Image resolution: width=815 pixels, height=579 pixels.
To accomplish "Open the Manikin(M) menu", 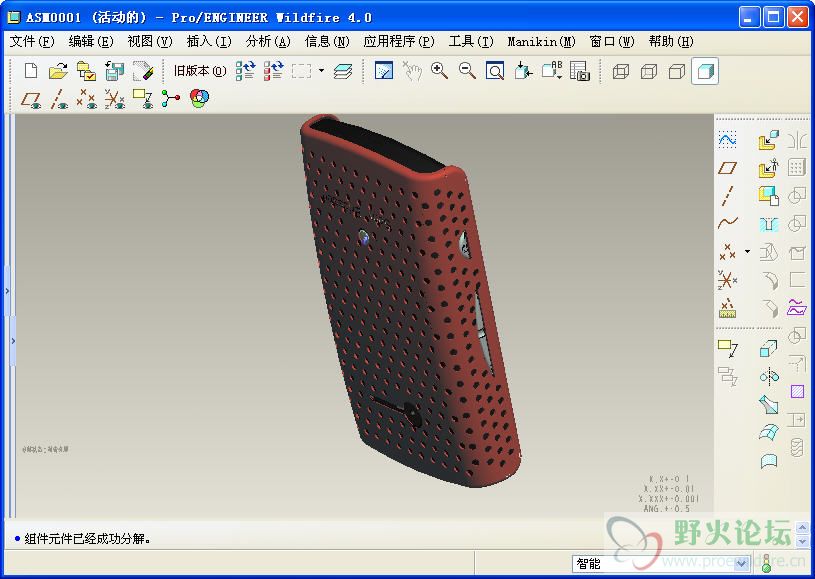I will coord(542,41).
